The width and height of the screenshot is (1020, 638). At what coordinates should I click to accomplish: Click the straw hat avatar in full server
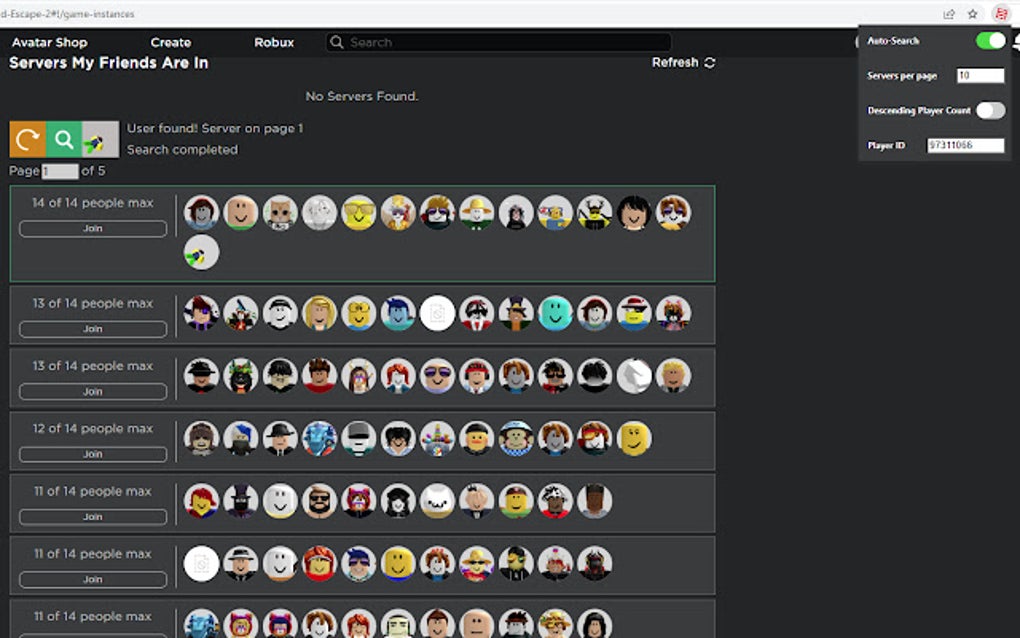[x=477, y=213]
